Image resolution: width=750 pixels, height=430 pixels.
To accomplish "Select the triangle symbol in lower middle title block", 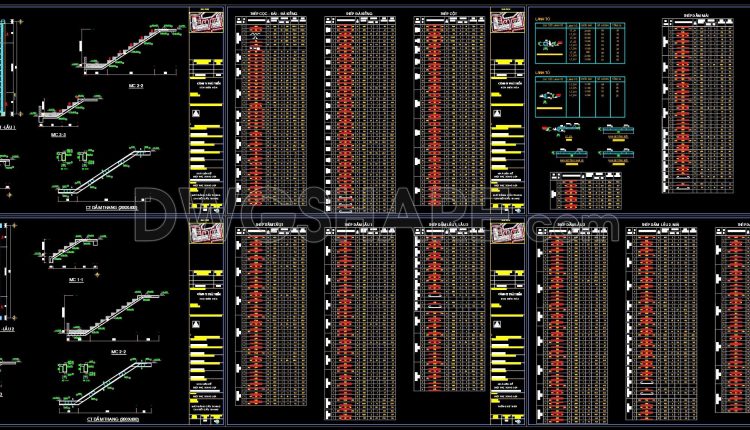I will coord(497,324).
